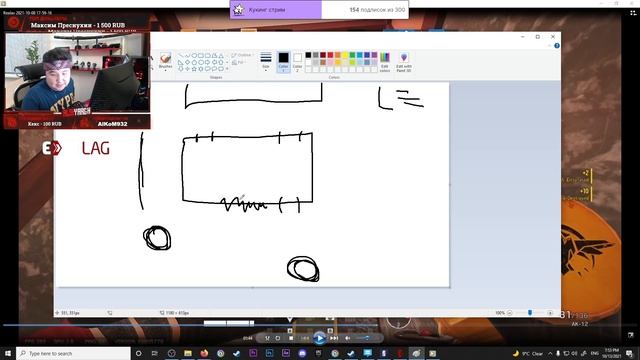Open volume control in system tray
640x360 pixels.
(574, 353)
